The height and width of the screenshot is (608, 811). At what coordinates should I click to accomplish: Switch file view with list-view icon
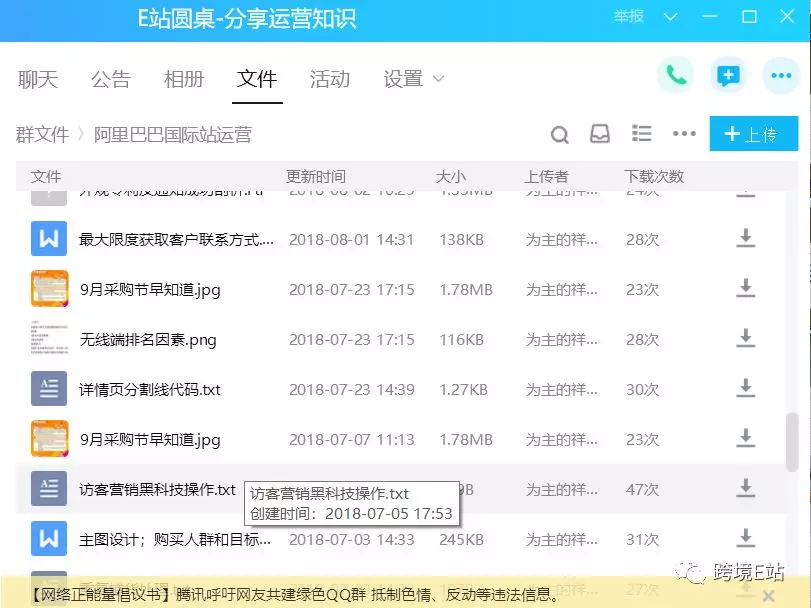pos(642,134)
